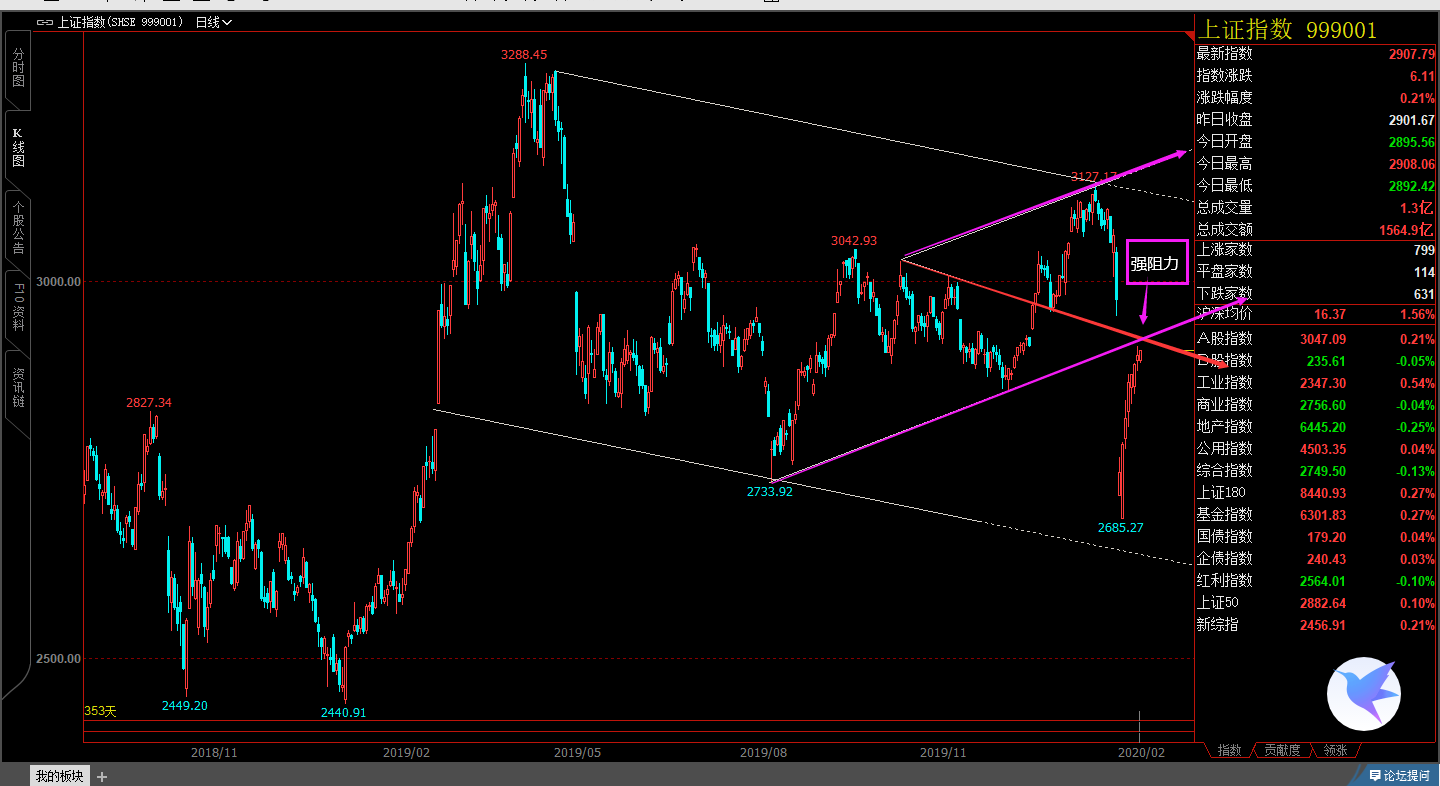Click the 353天 day count label
The height and width of the screenshot is (786, 1440).
coord(100,711)
